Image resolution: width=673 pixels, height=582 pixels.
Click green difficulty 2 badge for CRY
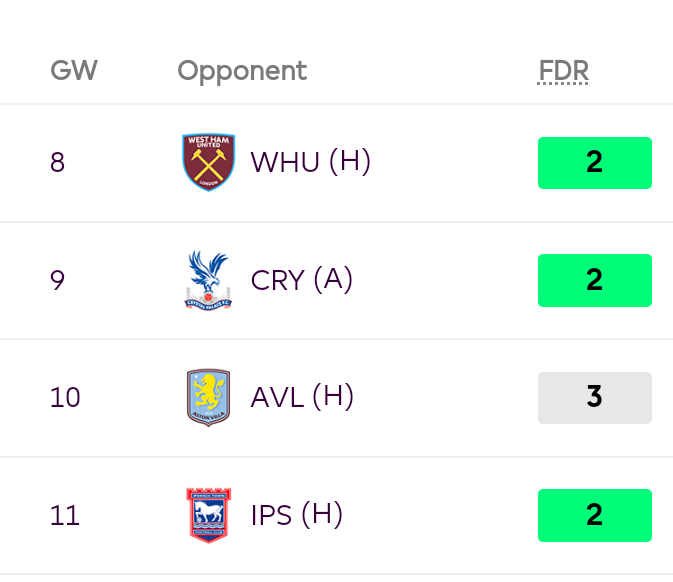click(x=595, y=280)
